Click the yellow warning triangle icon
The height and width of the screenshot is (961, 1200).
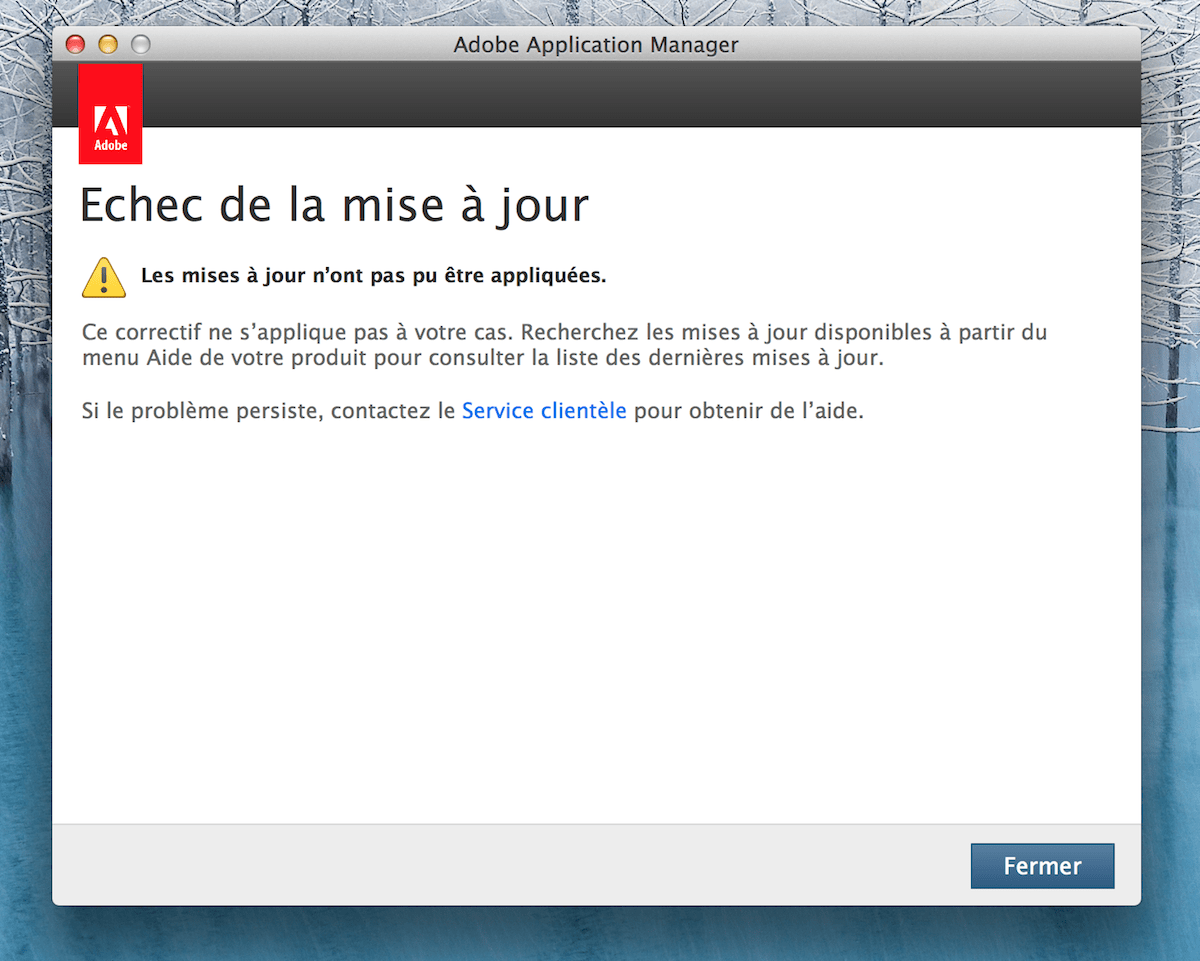coord(104,277)
